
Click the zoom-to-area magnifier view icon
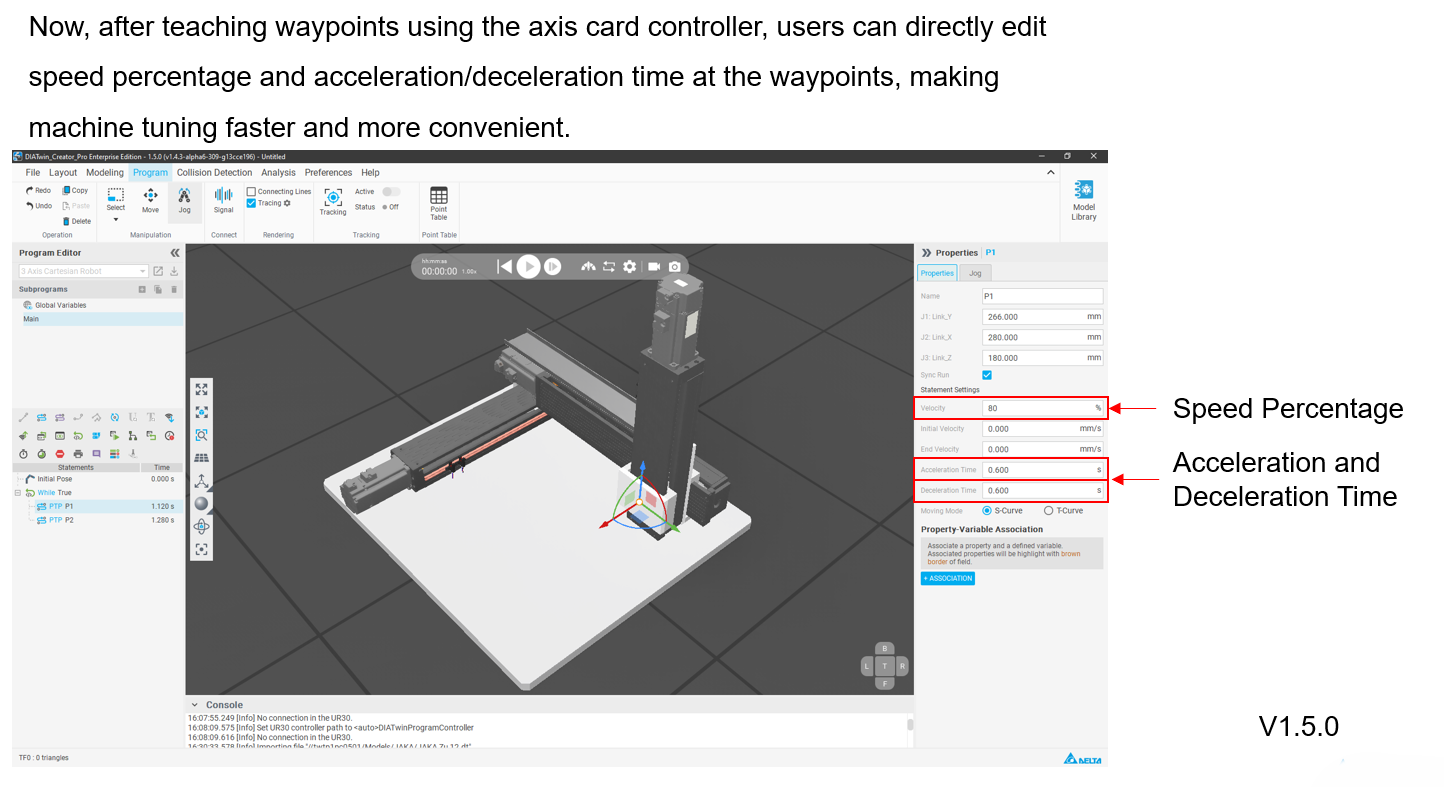coord(202,435)
